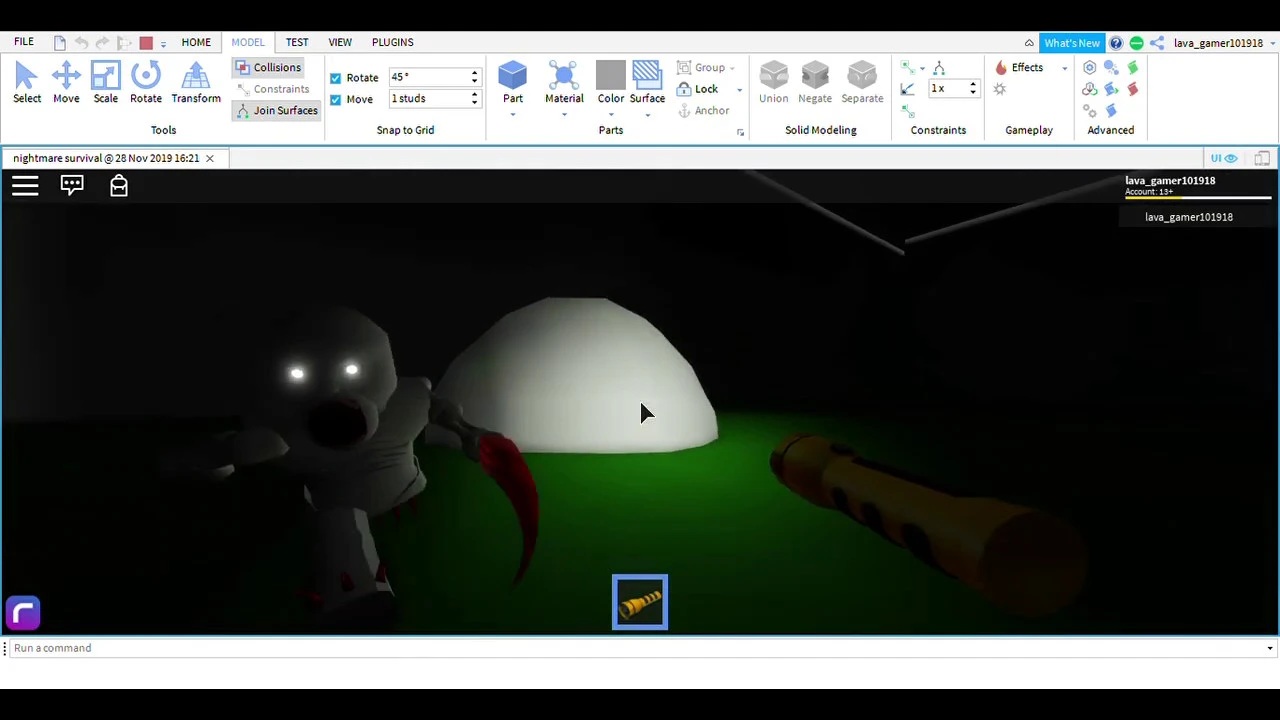Open the Transform tool
Screen dimensions: 1280x720
click(x=196, y=82)
